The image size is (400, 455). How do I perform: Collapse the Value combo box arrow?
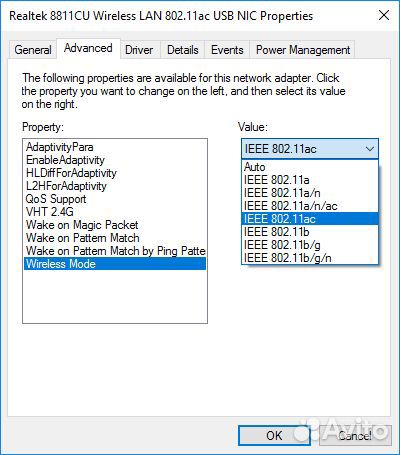(x=370, y=149)
